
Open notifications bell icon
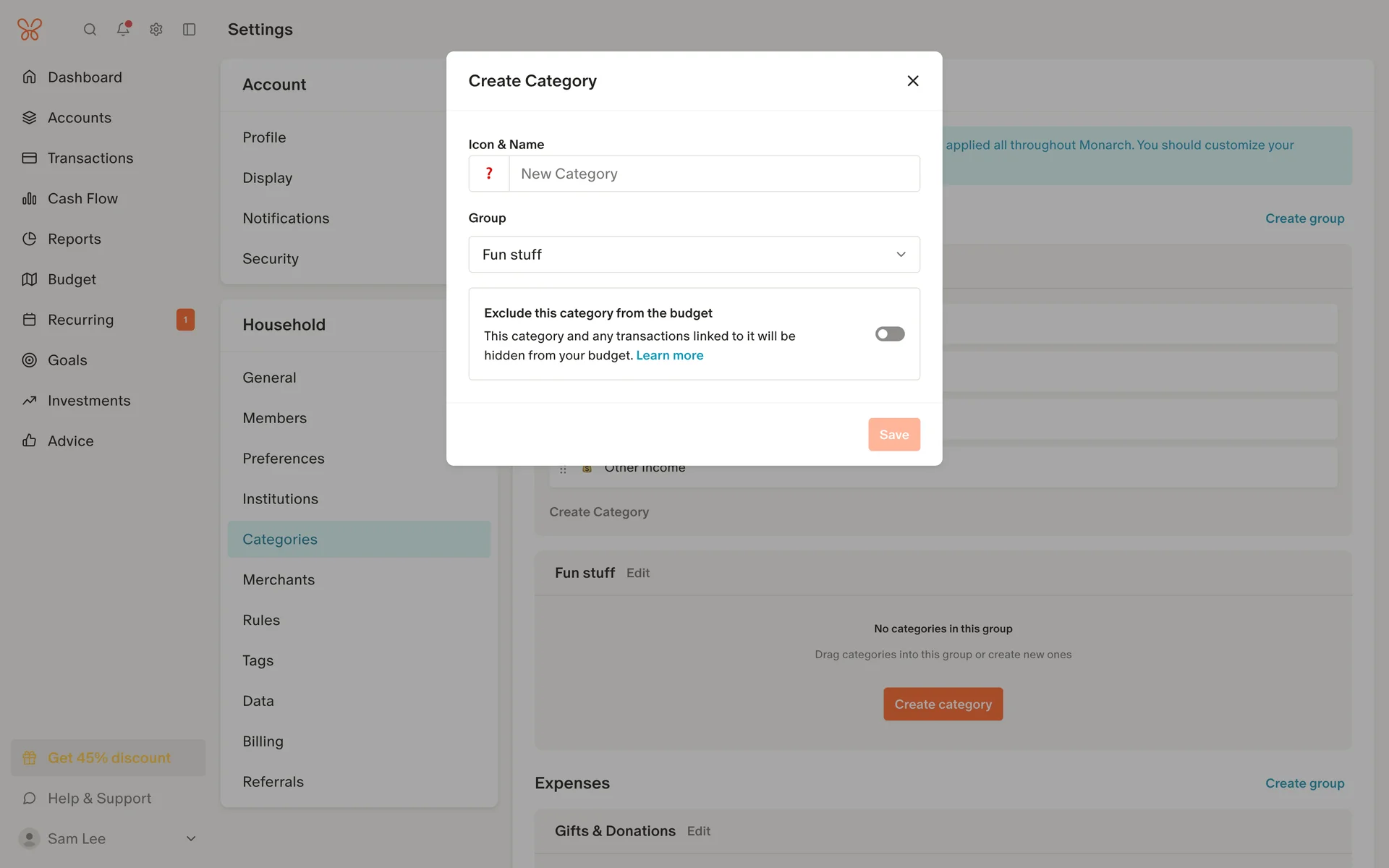coord(123,29)
